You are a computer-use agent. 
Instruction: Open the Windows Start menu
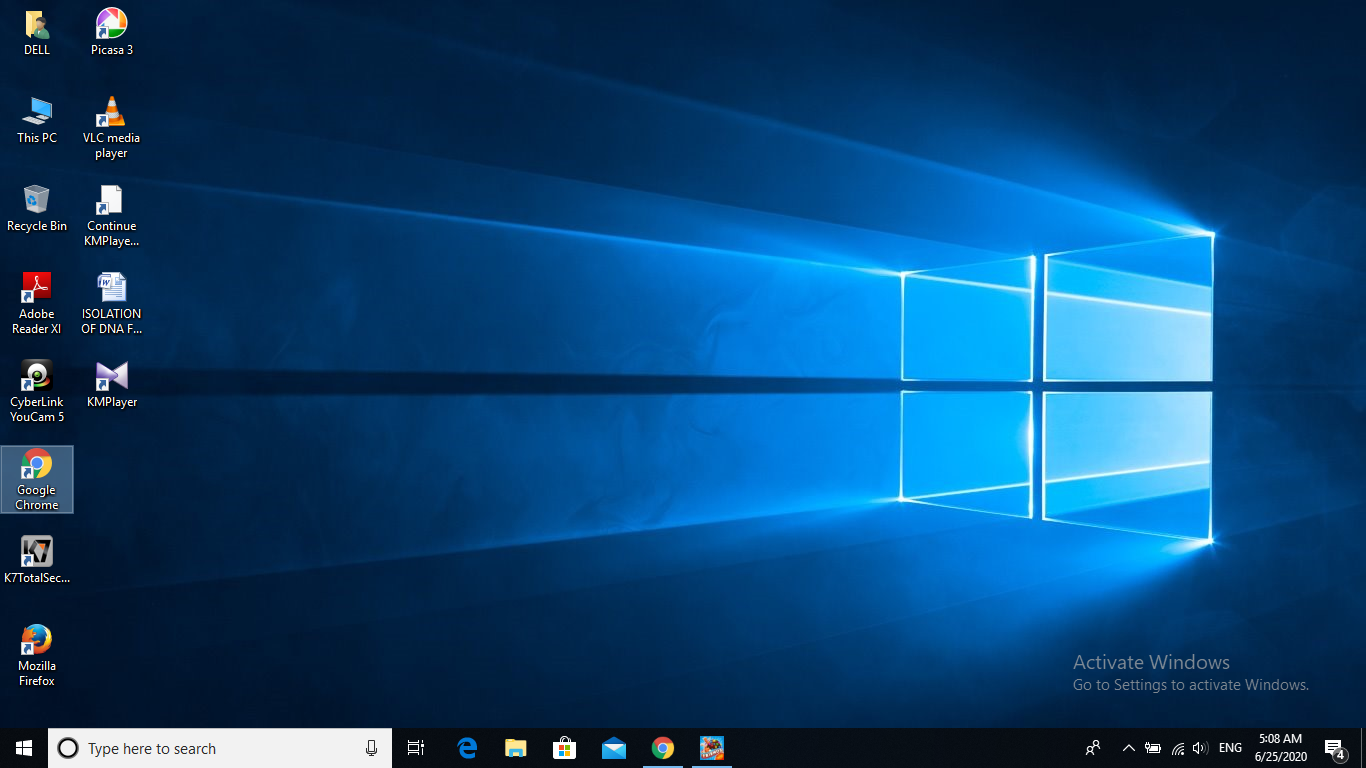point(24,748)
